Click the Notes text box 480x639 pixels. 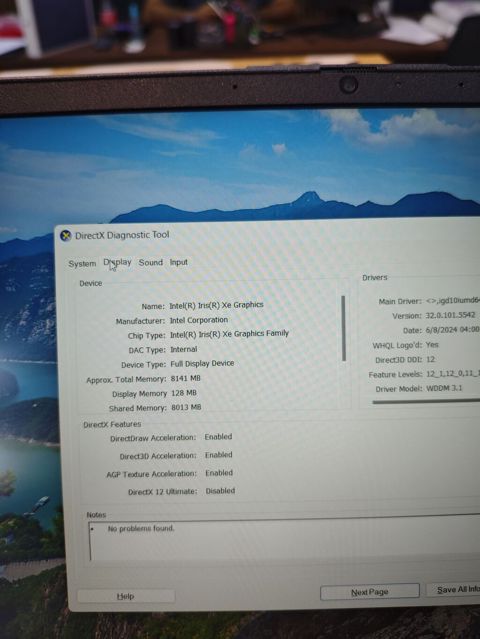point(284,539)
